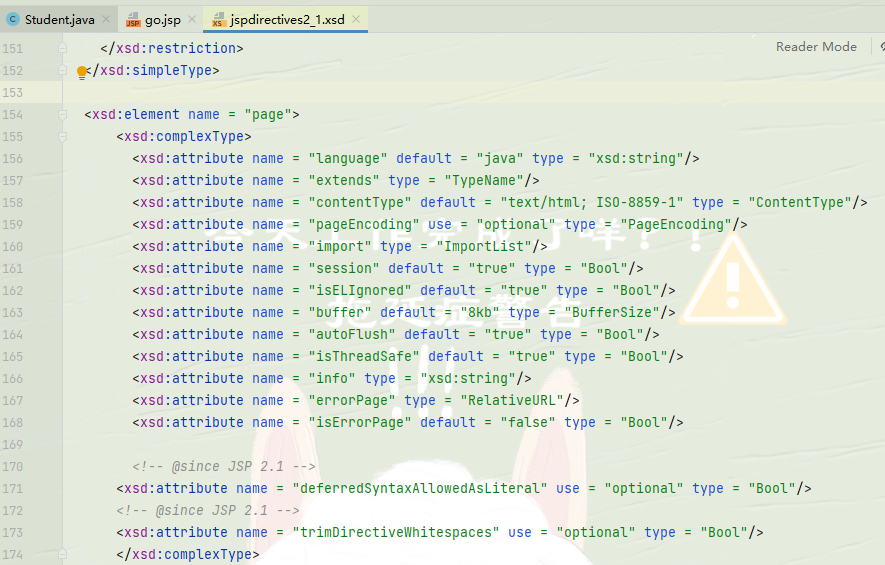Collapse the fold marker at line 151
Image resolution: width=885 pixels, height=565 pixels.
(63, 49)
